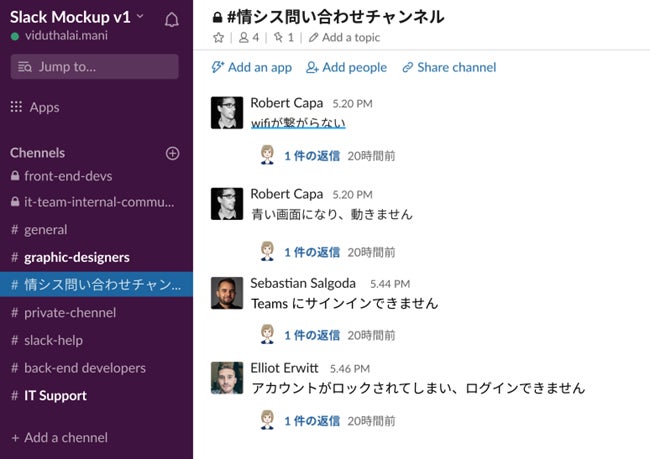Click the Add a topic pencil icon
Image resolution: width=650 pixels, height=459 pixels.
point(314,38)
